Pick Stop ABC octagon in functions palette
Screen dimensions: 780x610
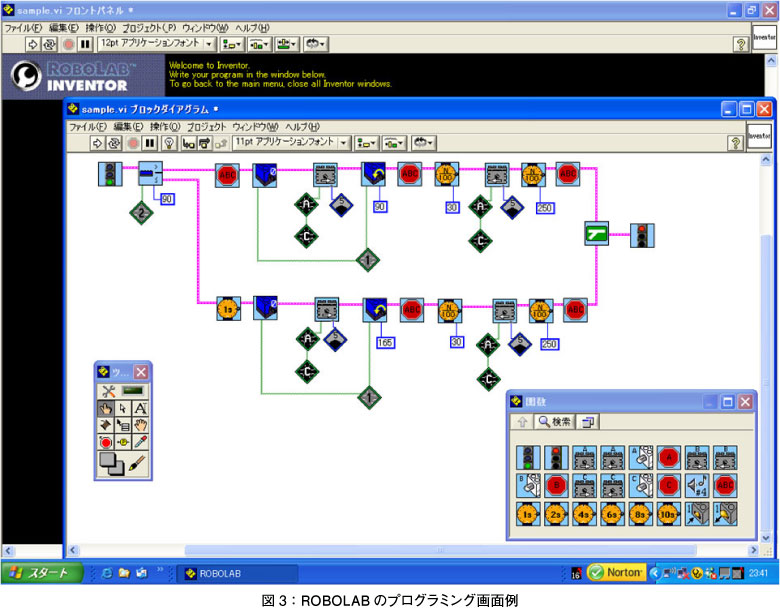725,486
